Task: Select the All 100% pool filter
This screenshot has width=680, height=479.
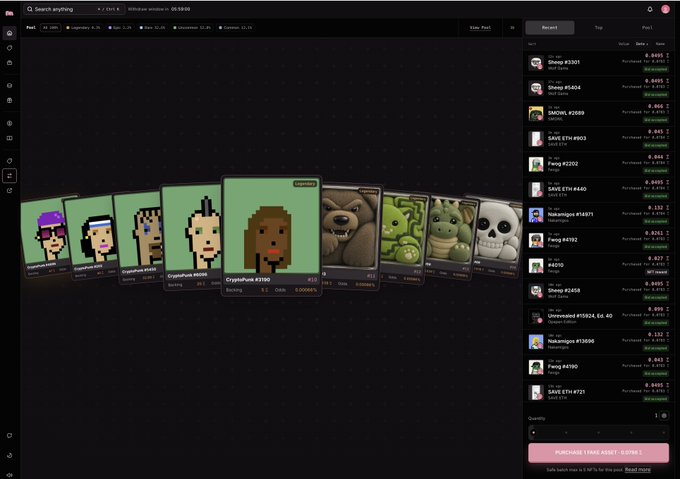Action: pos(51,28)
